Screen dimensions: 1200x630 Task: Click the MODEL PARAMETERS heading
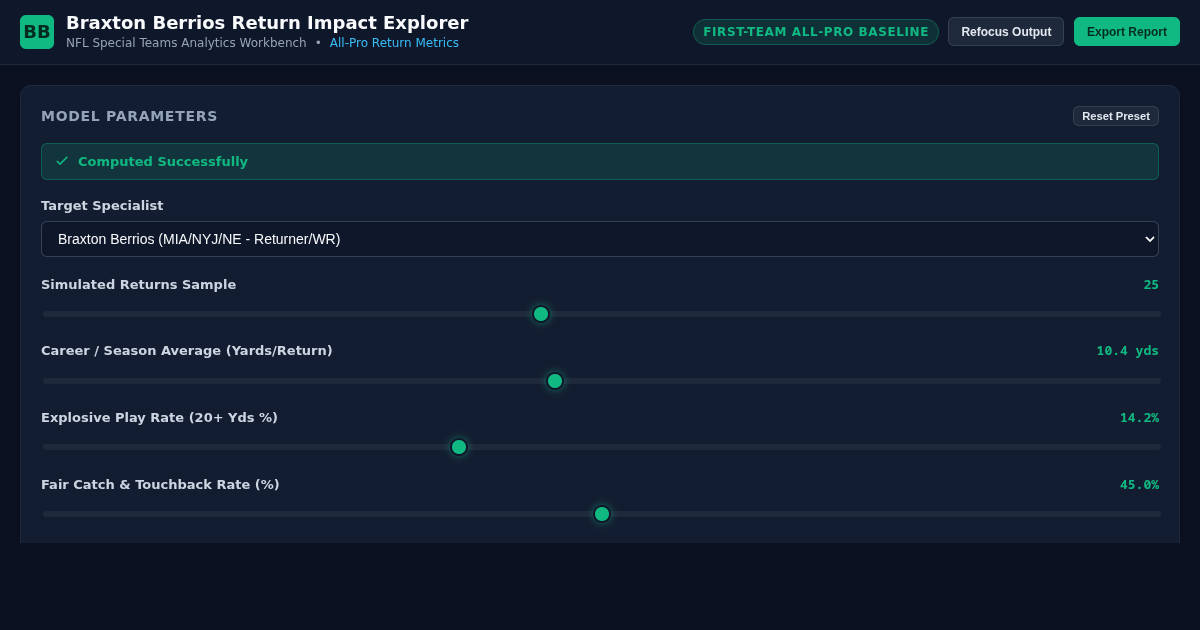(x=129, y=116)
